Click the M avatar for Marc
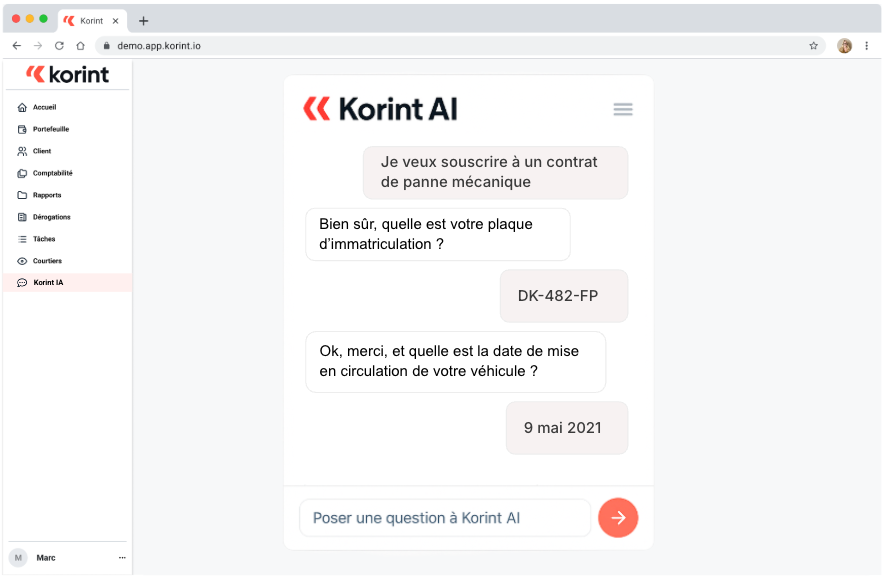This screenshot has height=582, width=891. tap(18, 558)
